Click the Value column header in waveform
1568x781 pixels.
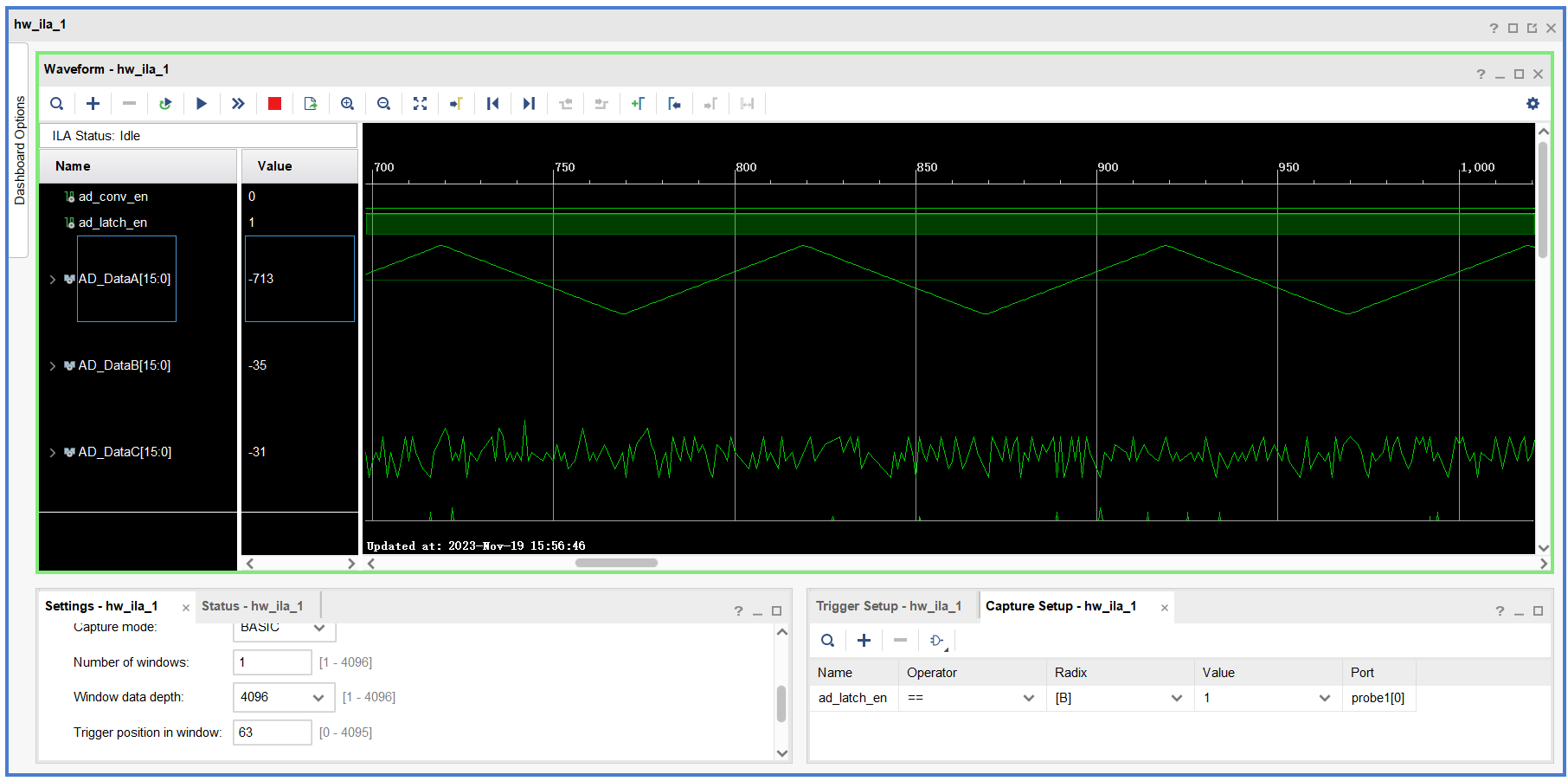point(299,166)
